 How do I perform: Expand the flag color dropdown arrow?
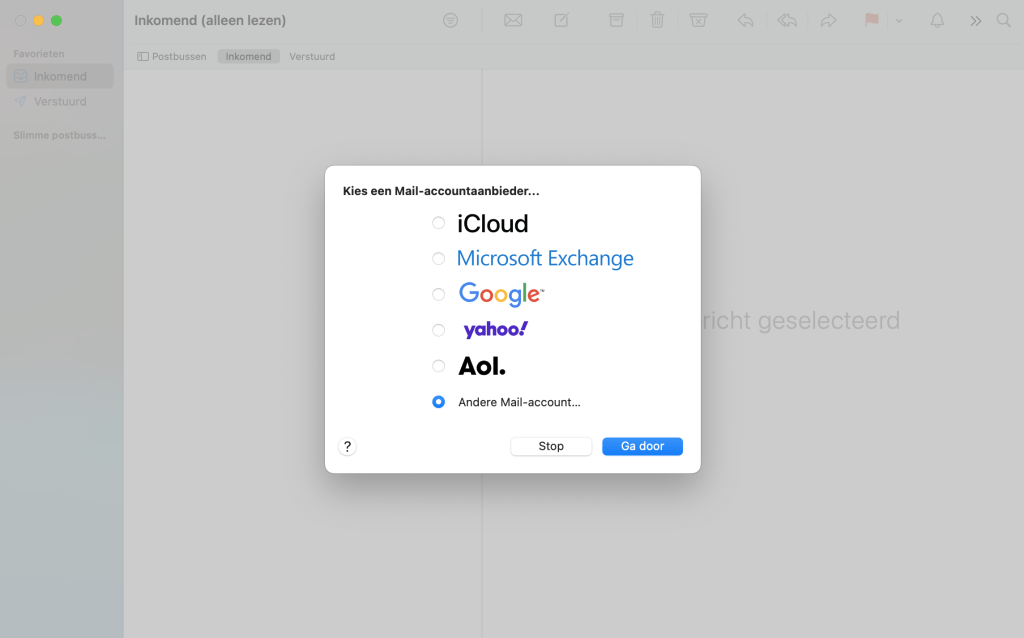coord(899,21)
